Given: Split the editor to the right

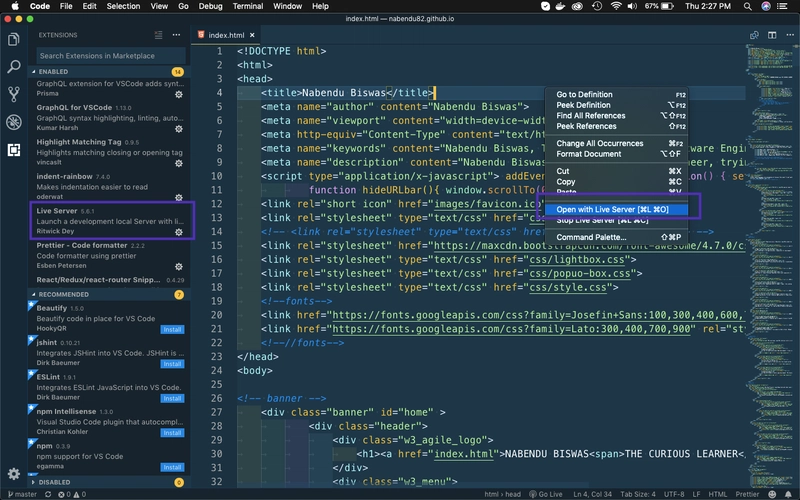Looking at the screenshot, I should [772, 35].
